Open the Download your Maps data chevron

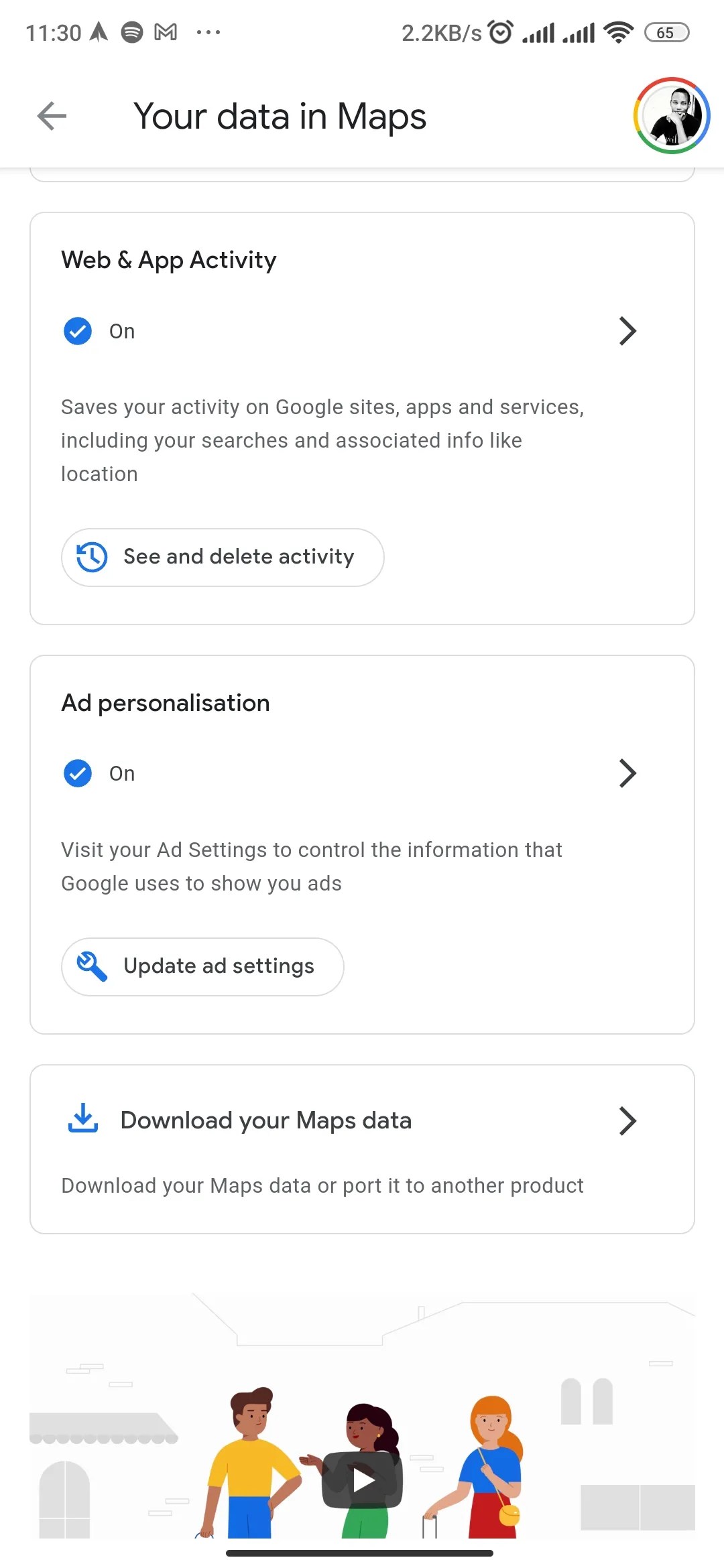coord(627,1120)
